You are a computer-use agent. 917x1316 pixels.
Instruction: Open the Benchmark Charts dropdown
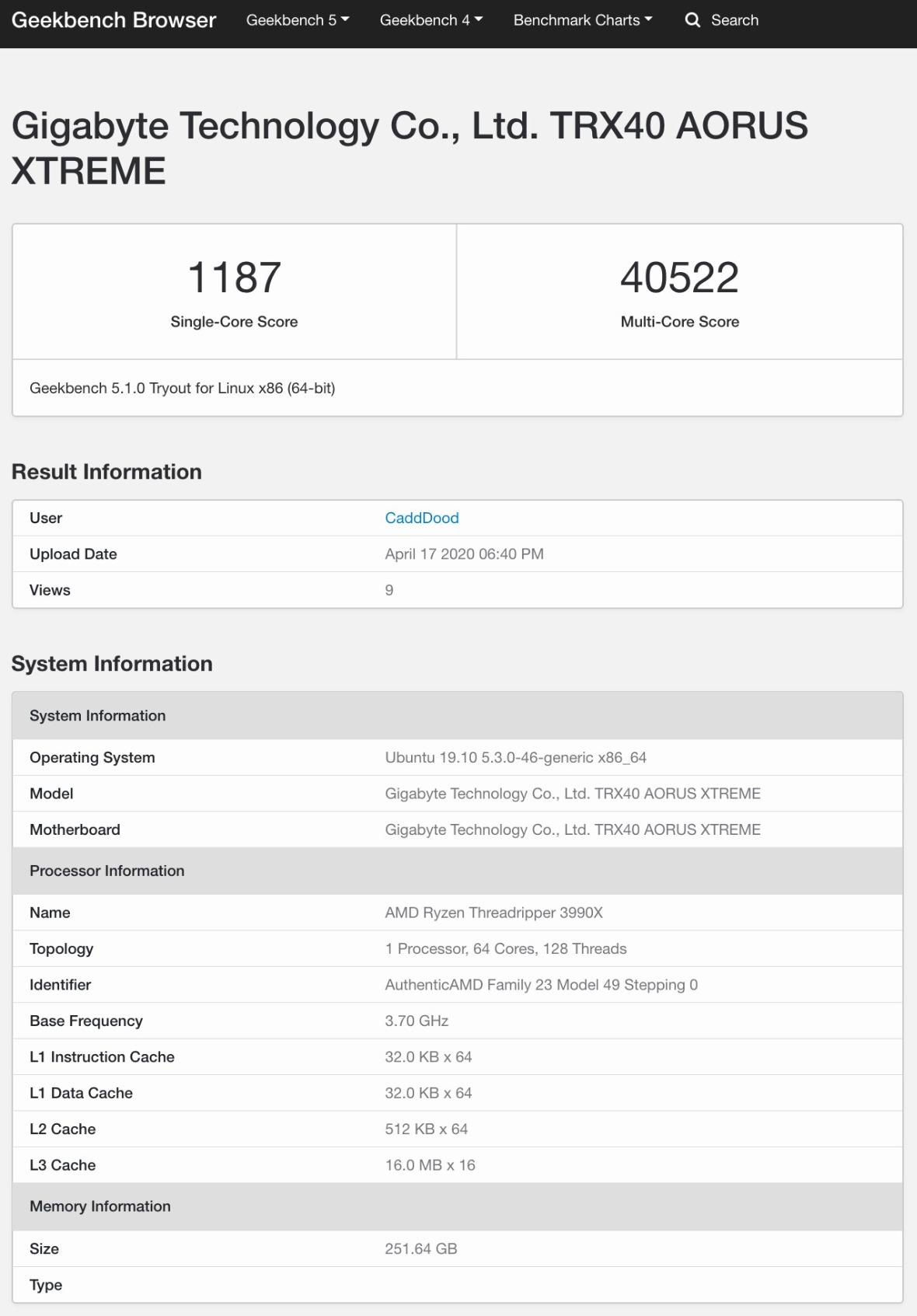[583, 20]
